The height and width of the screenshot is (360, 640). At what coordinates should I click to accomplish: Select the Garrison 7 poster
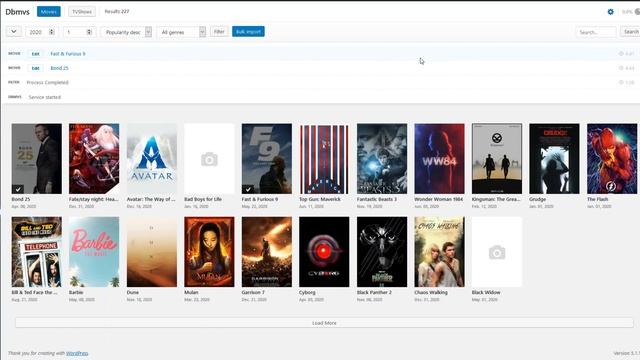(267, 252)
